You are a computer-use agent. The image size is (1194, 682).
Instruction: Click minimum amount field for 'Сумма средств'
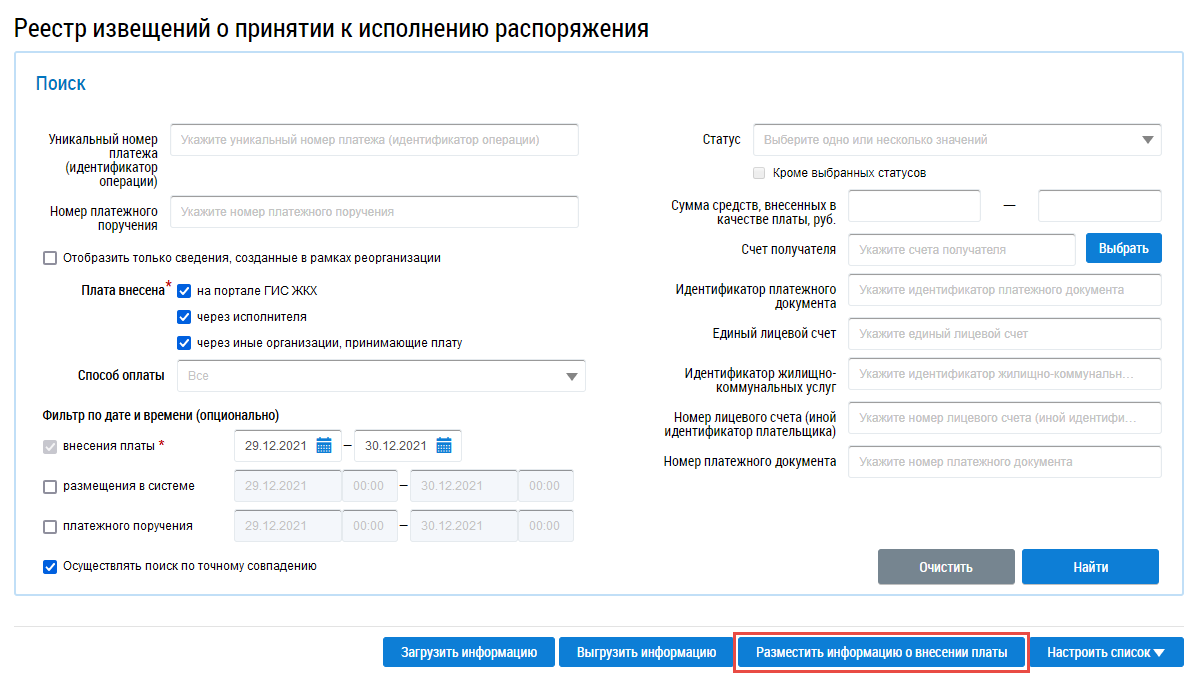tap(915, 206)
